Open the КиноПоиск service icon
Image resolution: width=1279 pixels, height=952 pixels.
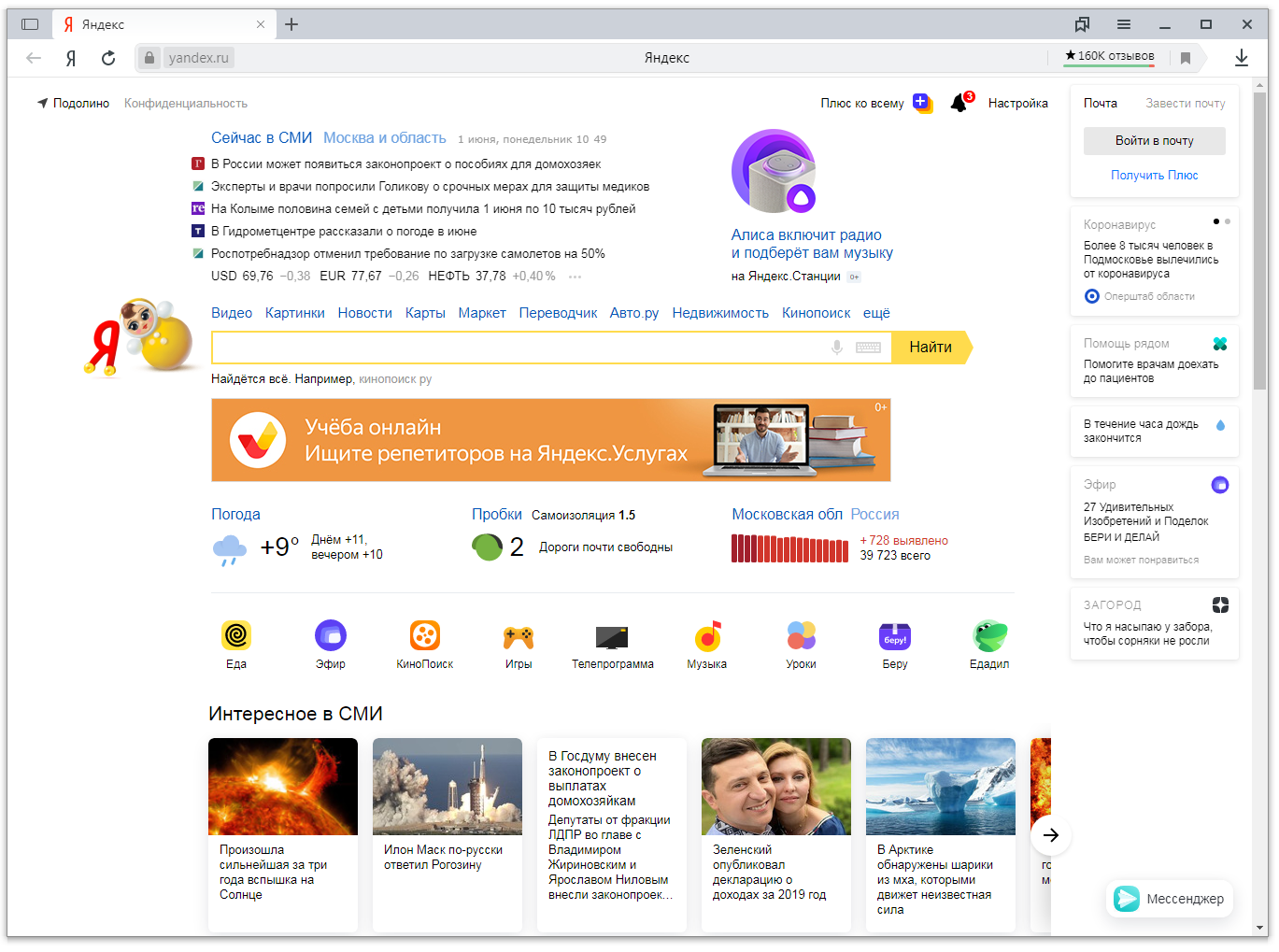[x=424, y=636]
